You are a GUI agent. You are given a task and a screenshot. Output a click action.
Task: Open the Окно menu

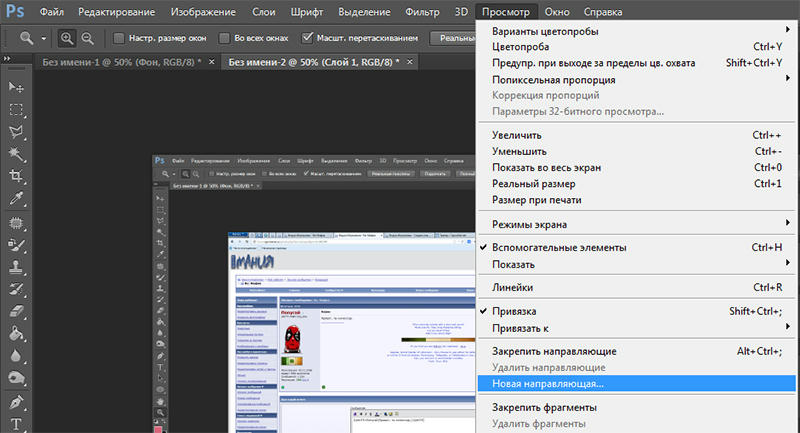(x=557, y=11)
